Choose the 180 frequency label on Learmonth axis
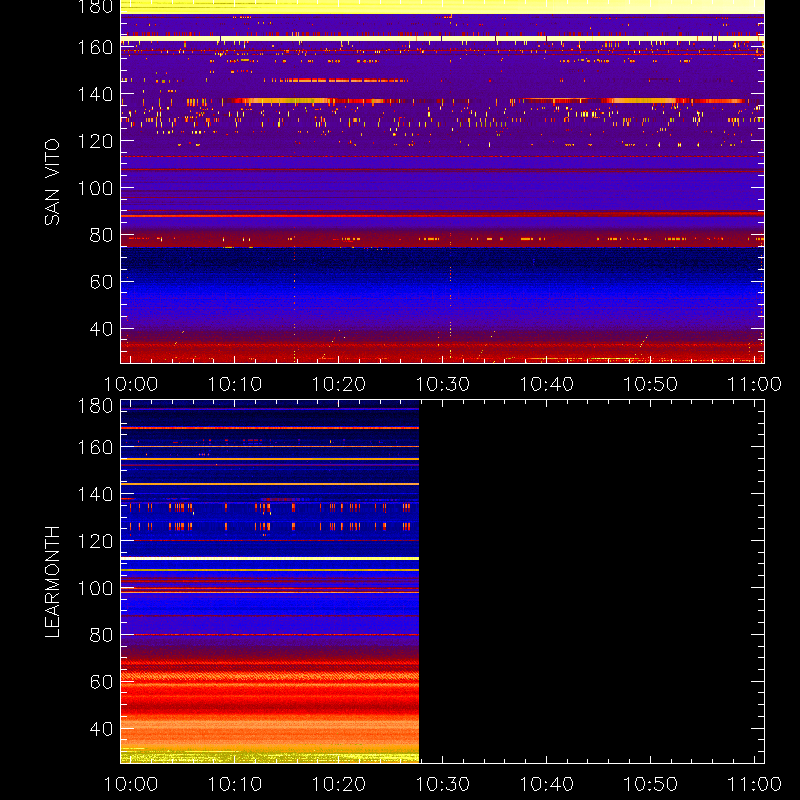 pyautogui.click(x=95, y=406)
